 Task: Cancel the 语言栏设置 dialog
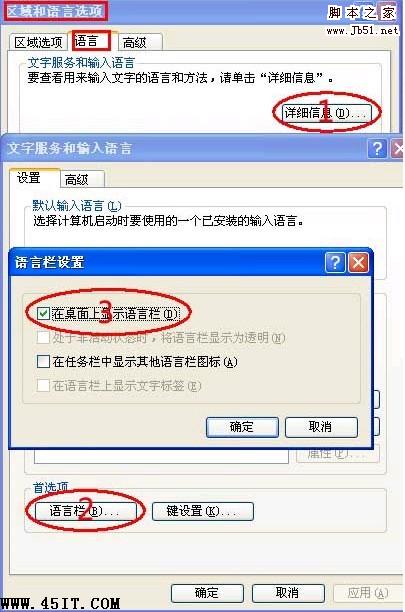(321, 427)
